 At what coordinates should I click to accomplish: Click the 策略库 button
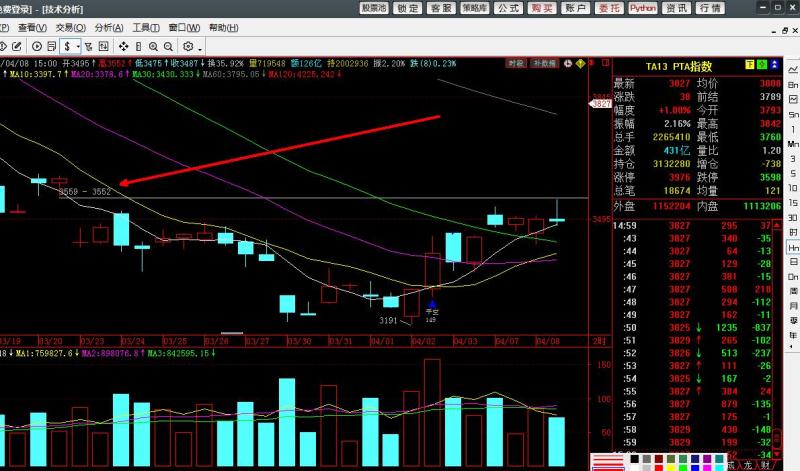pyautogui.click(x=475, y=8)
